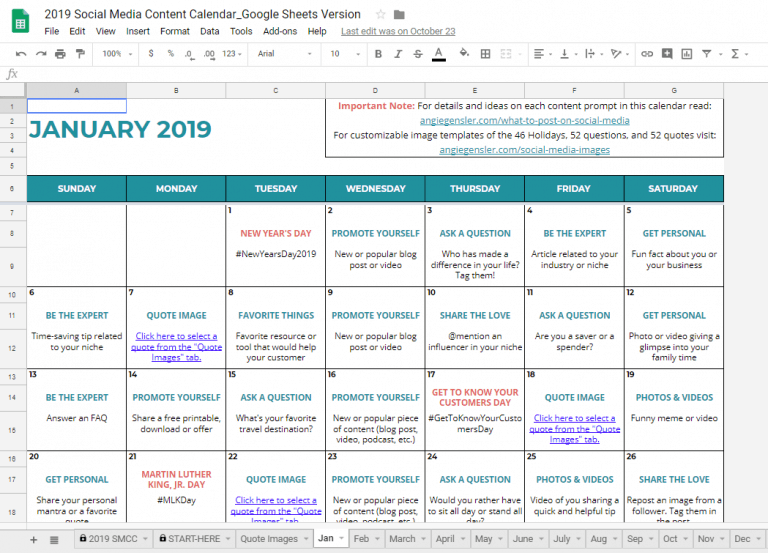The width and height of the screenshot is (768, 553).
Task: Click the Print icon
Action: 60,54
